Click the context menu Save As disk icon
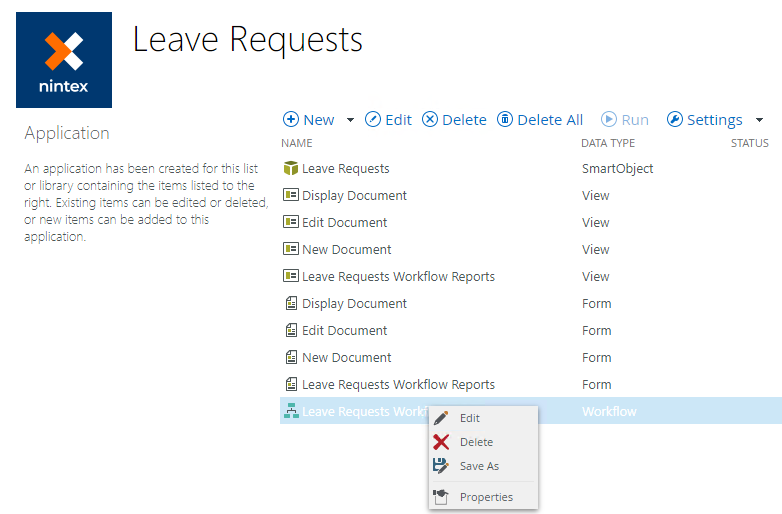Viewport: 782px width, 514px height. coord(441,466)
